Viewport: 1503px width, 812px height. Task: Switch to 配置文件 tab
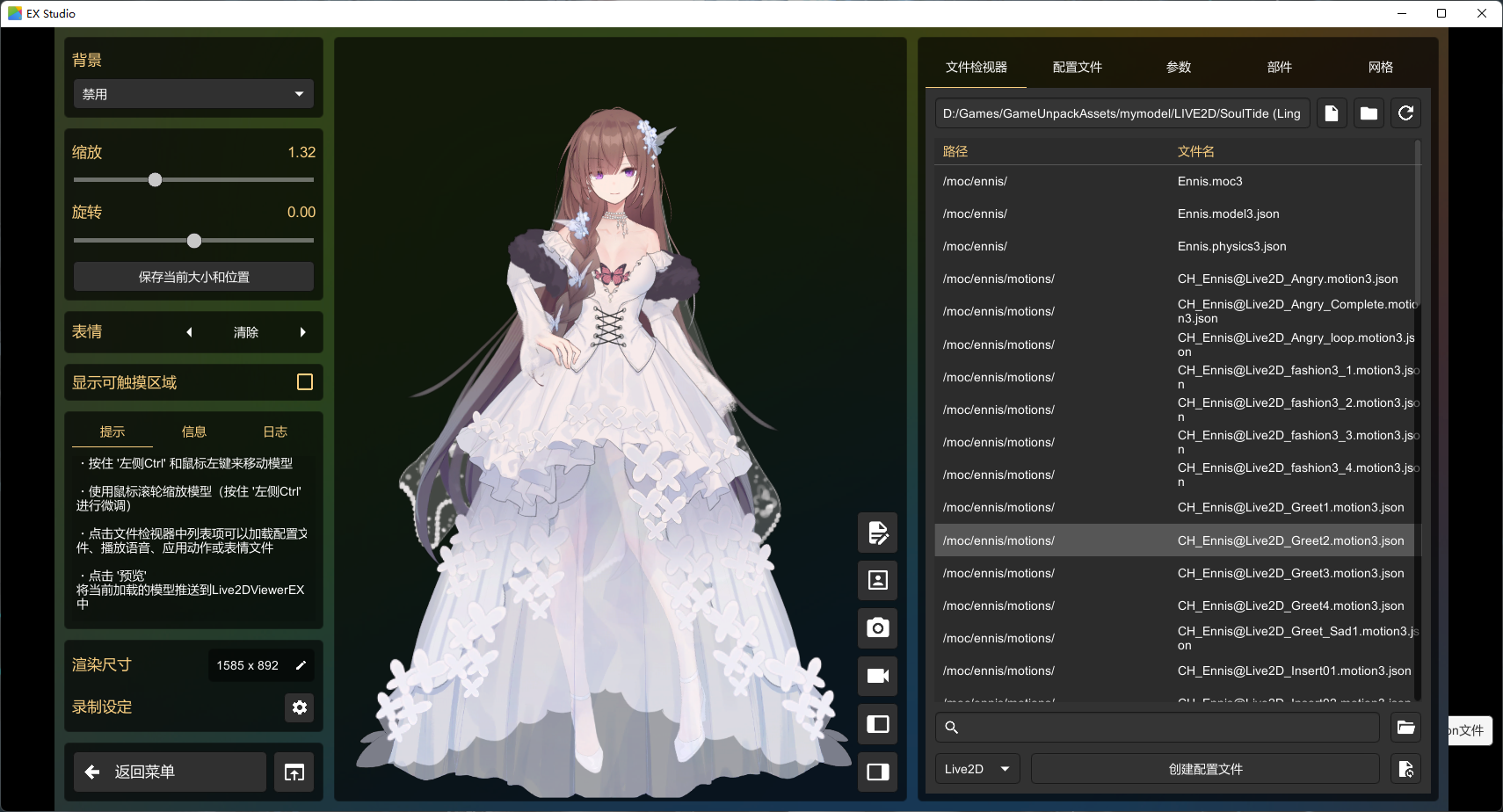(x=1077, y=67)
